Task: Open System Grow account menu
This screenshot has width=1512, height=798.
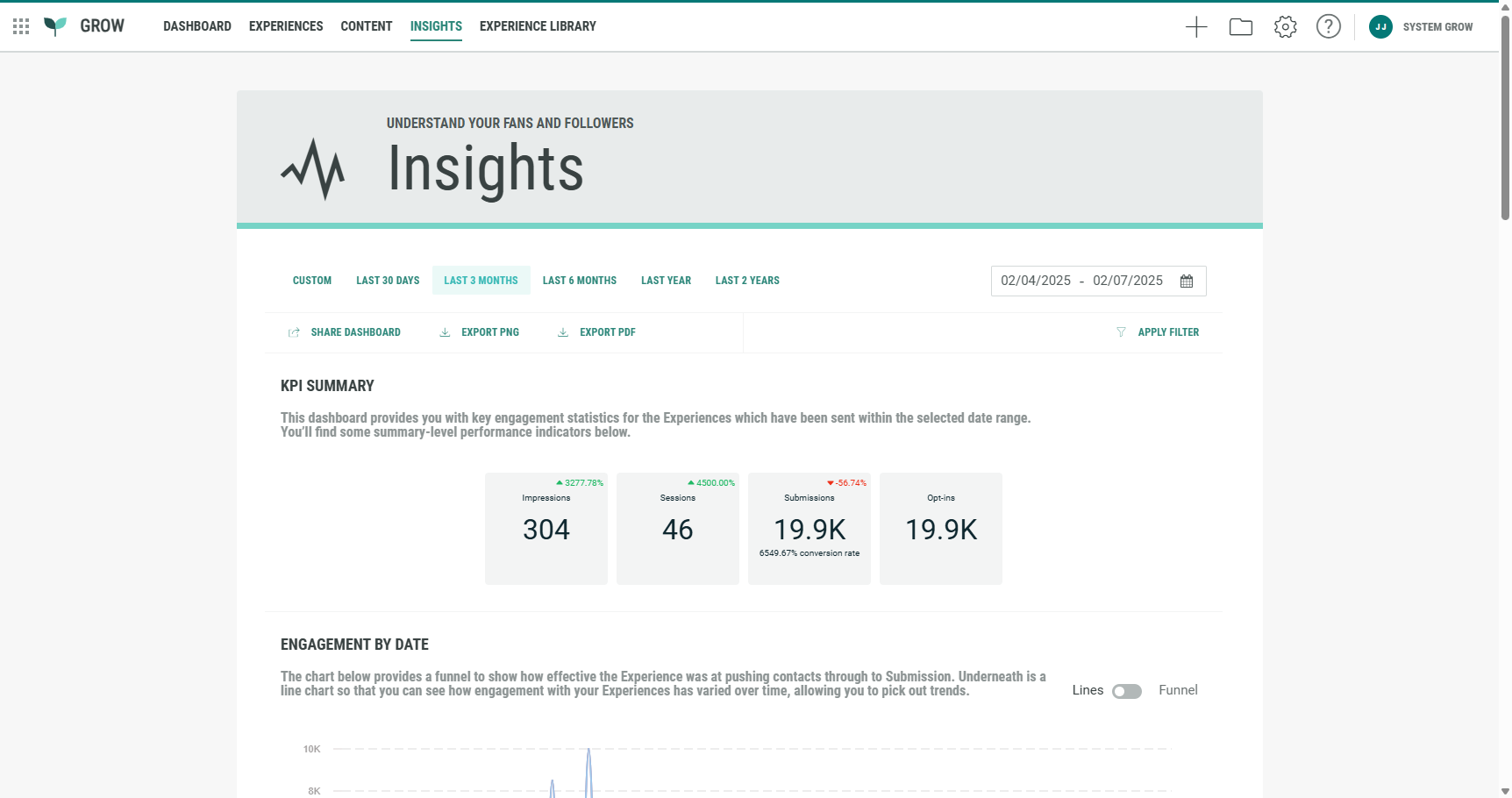Action: tap(1437, 27)
